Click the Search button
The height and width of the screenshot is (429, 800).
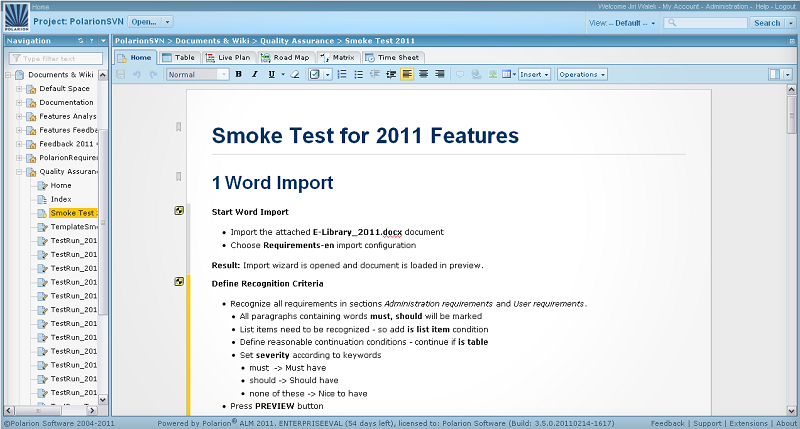(767, 23)
